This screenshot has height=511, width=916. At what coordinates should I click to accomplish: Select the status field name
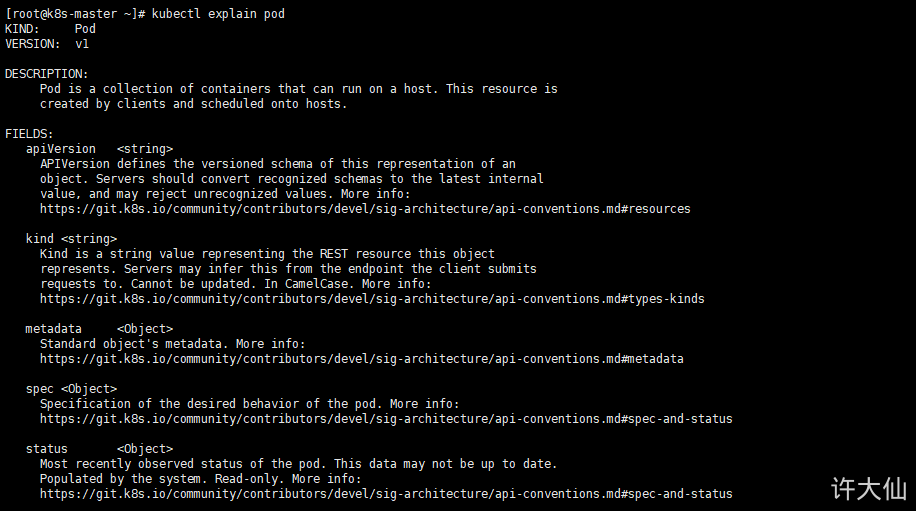47,449
